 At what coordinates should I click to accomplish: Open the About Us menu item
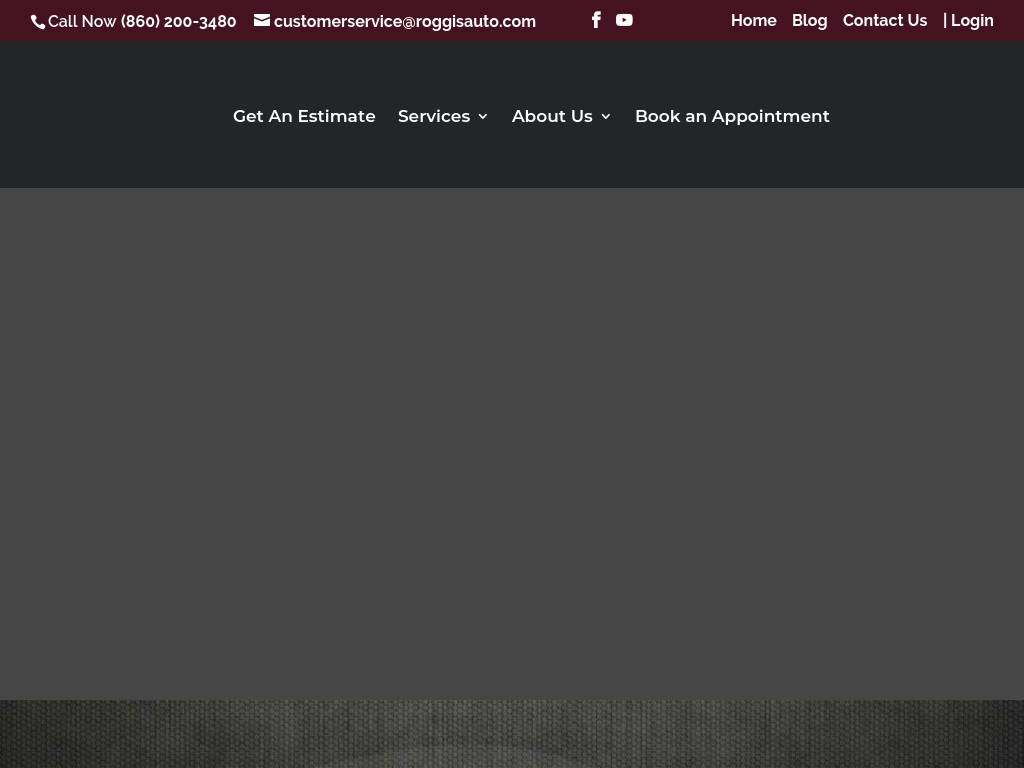[552, 116]
